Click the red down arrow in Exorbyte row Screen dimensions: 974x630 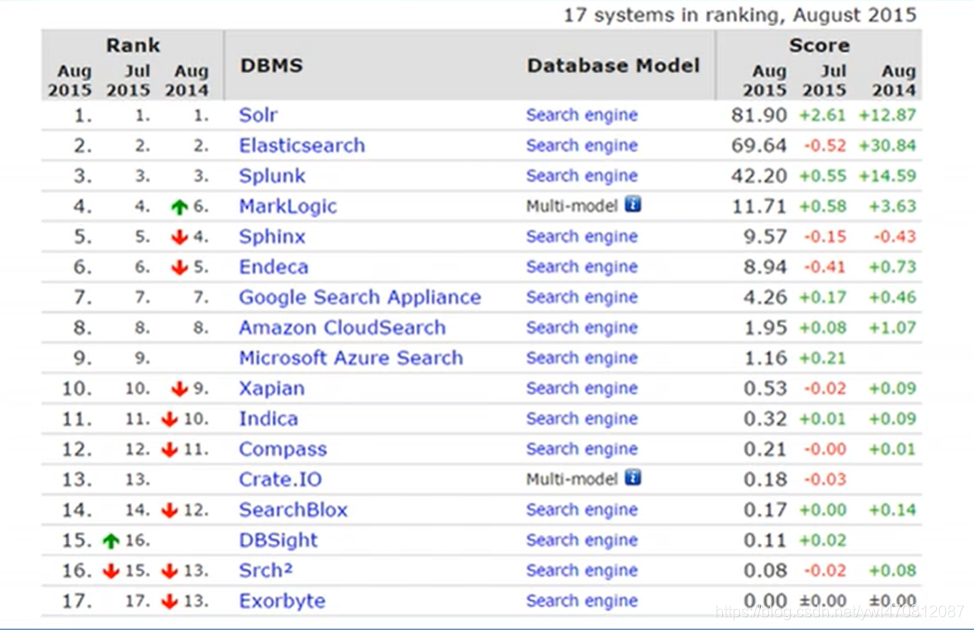pyautogui.click(x=170, y=601)
